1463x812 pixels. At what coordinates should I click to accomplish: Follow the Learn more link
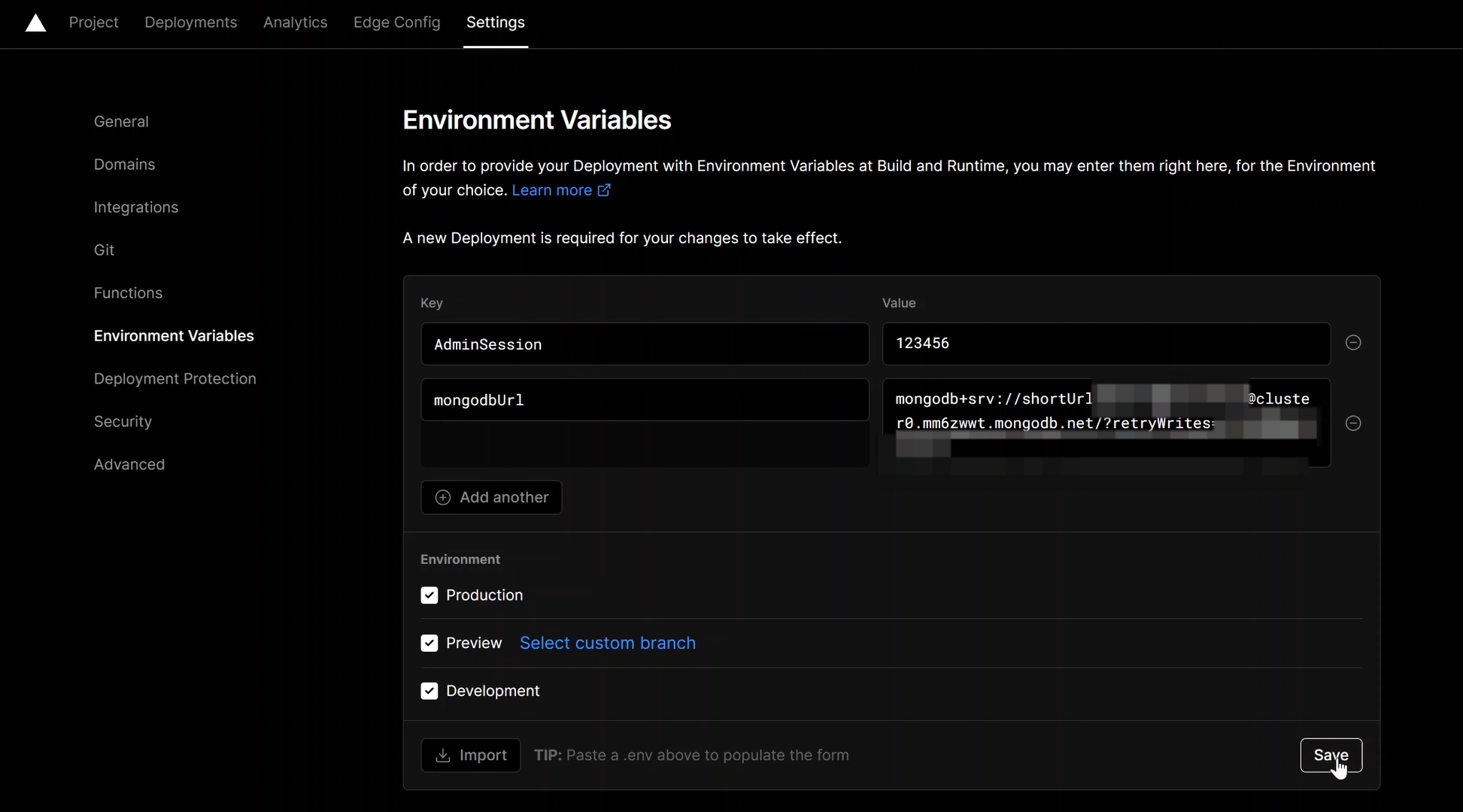tap(561, 190)
